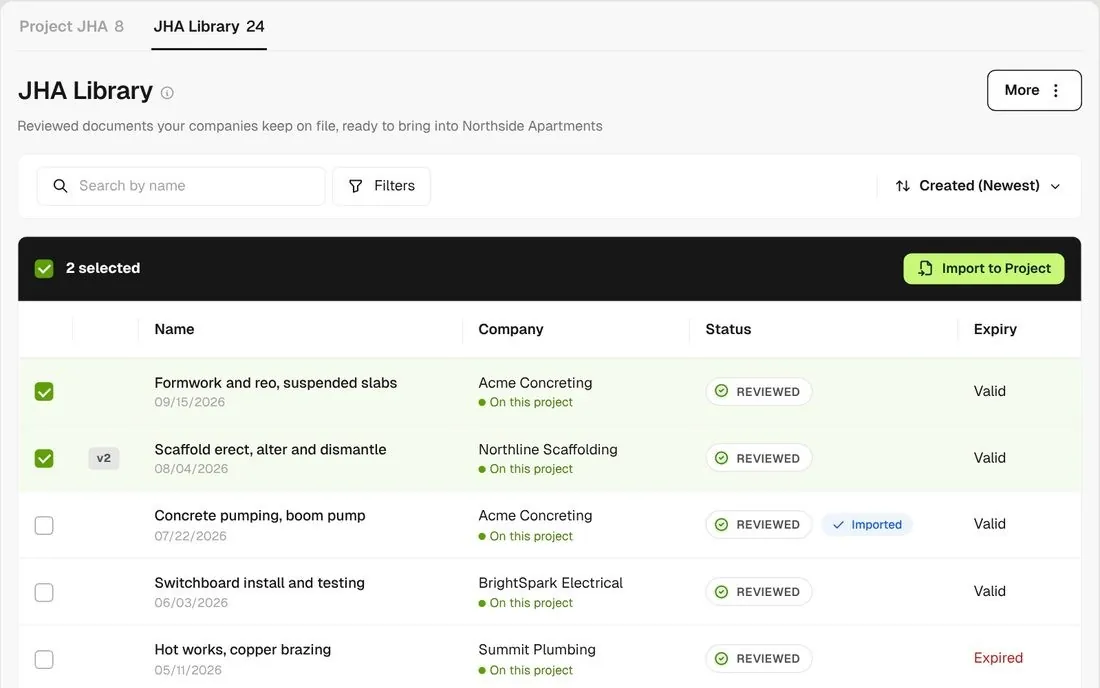Click the Expiry column header
Viewport: 1100px width, 688px height.
pyautogui.click(x=995, y=329)
